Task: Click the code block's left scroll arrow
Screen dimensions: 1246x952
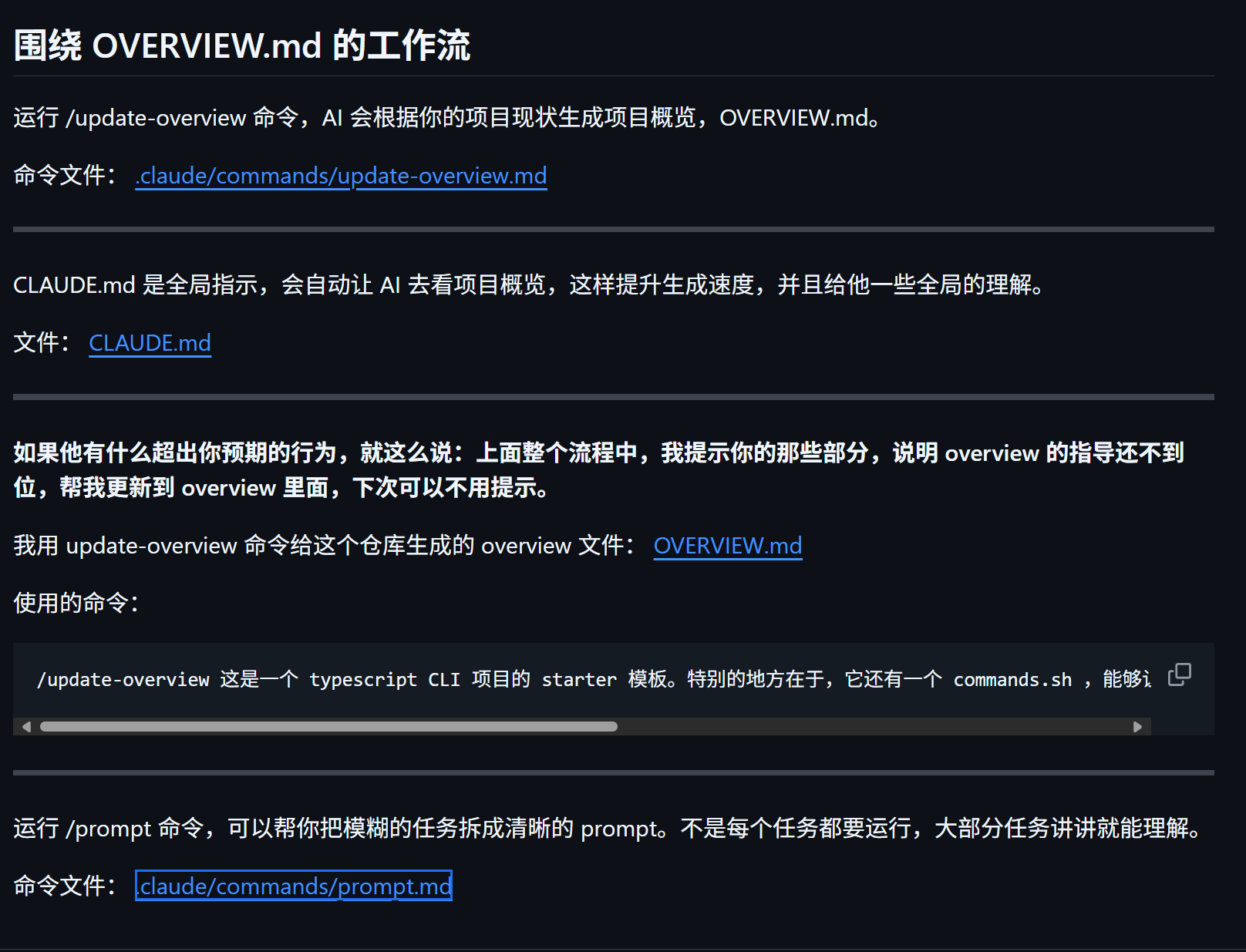Action: 26,727
